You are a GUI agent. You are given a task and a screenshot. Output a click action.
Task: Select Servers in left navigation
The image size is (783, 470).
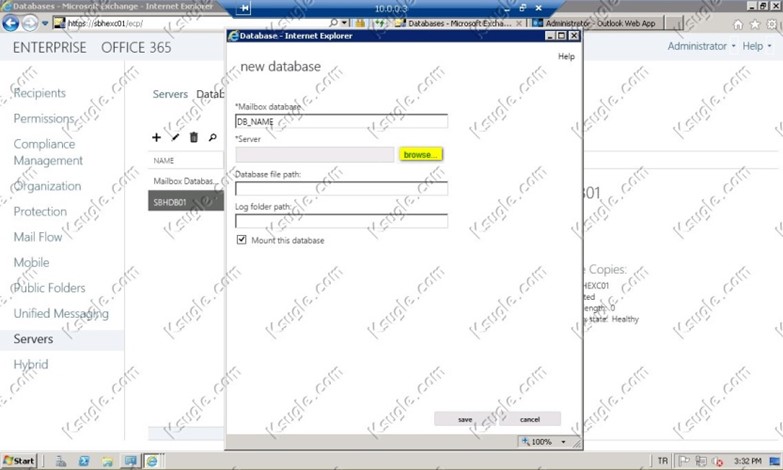click(33, 339)
